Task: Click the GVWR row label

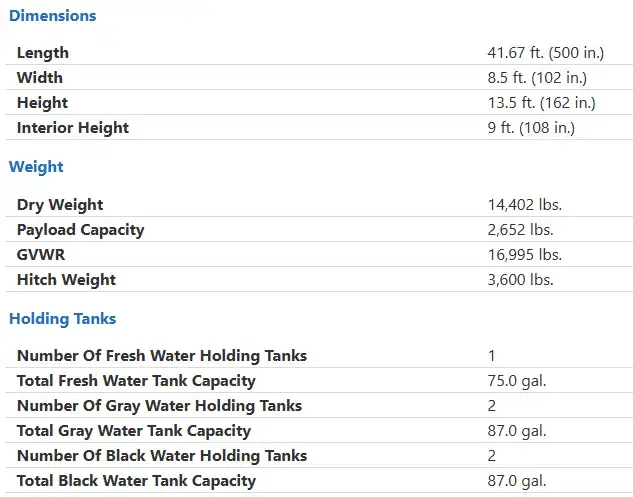Action: pos(41,255)
